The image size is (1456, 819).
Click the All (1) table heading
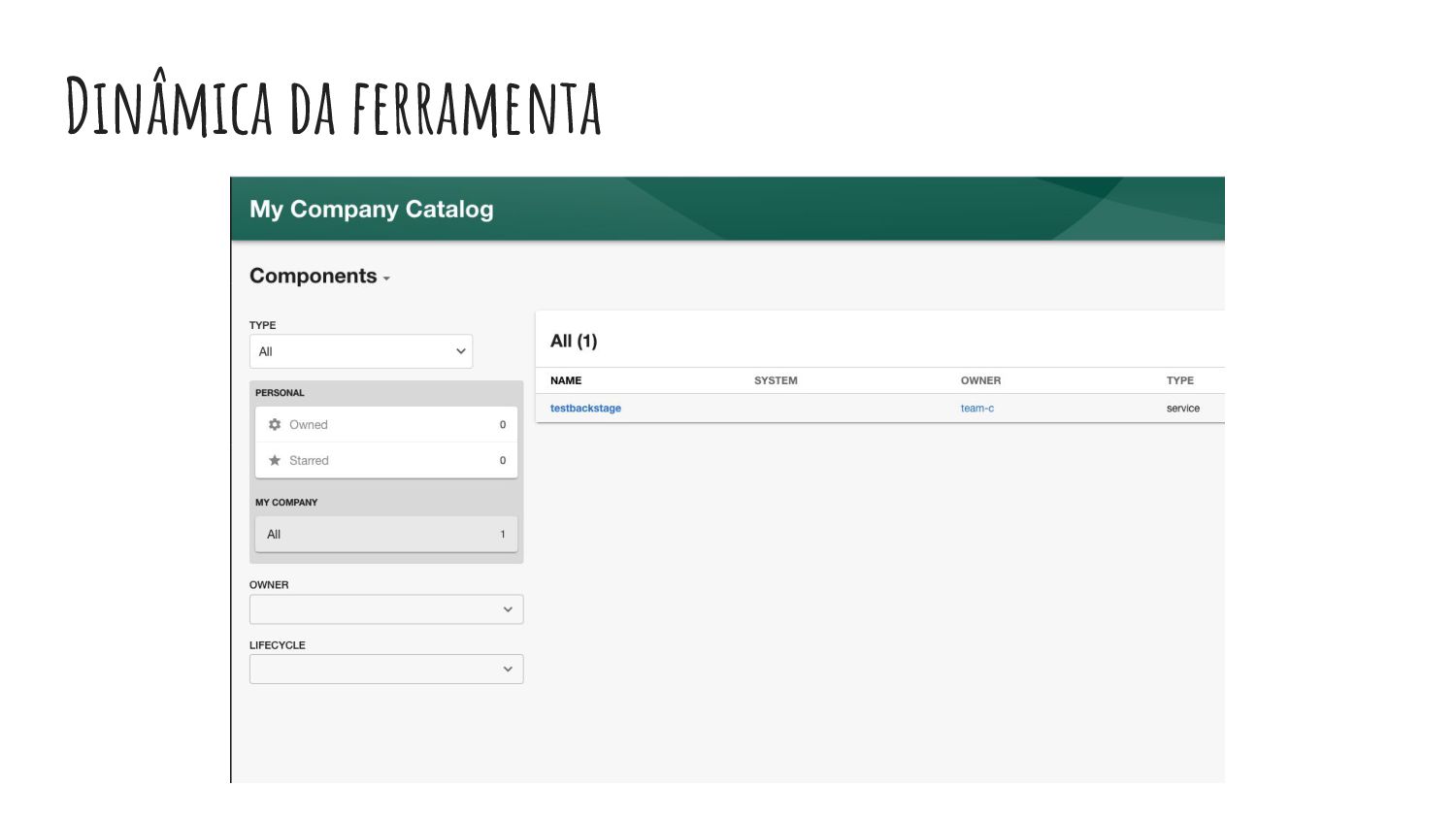point(574,342)
